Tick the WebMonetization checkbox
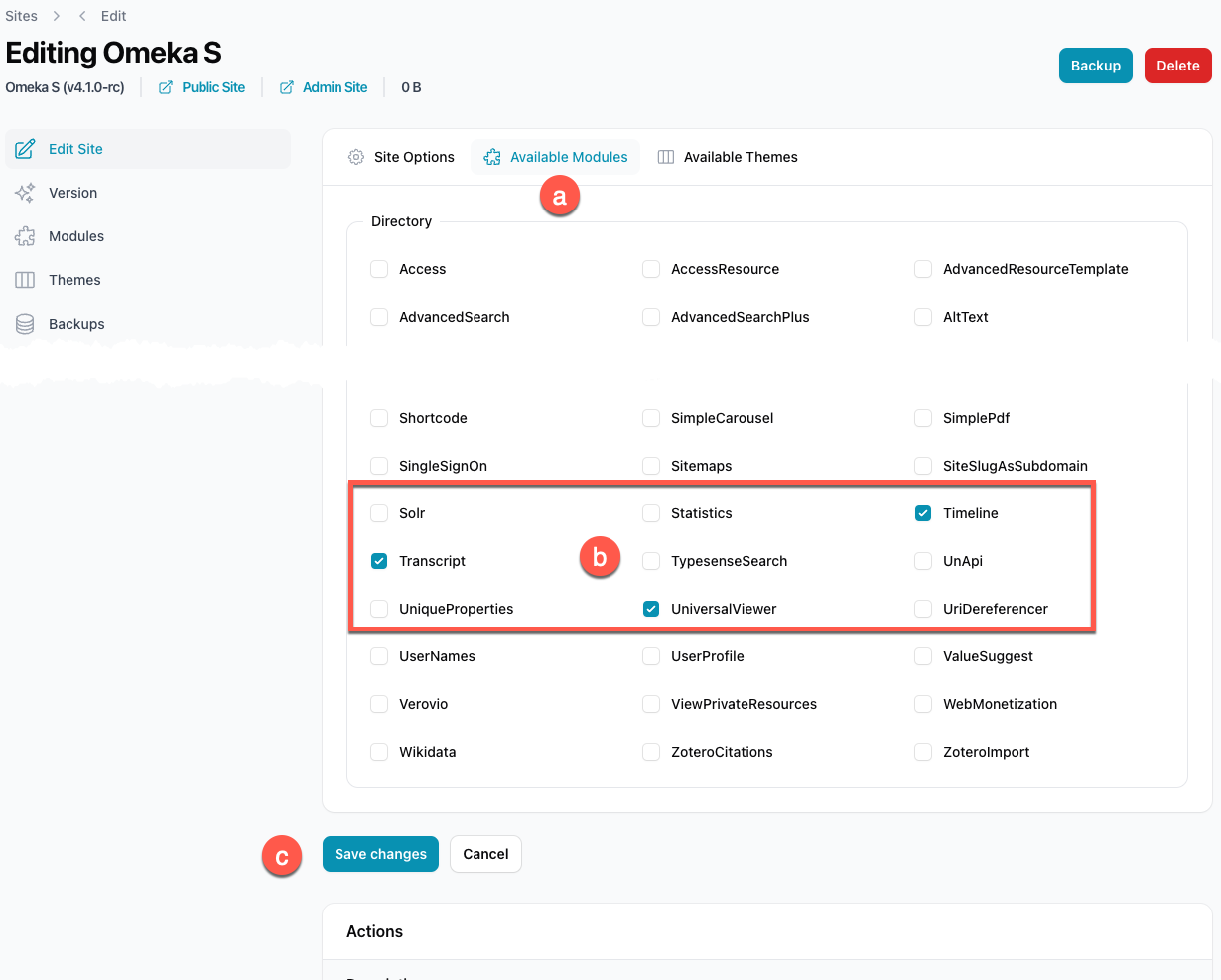Screen dimensions: 1221x980 coord(923,704)
